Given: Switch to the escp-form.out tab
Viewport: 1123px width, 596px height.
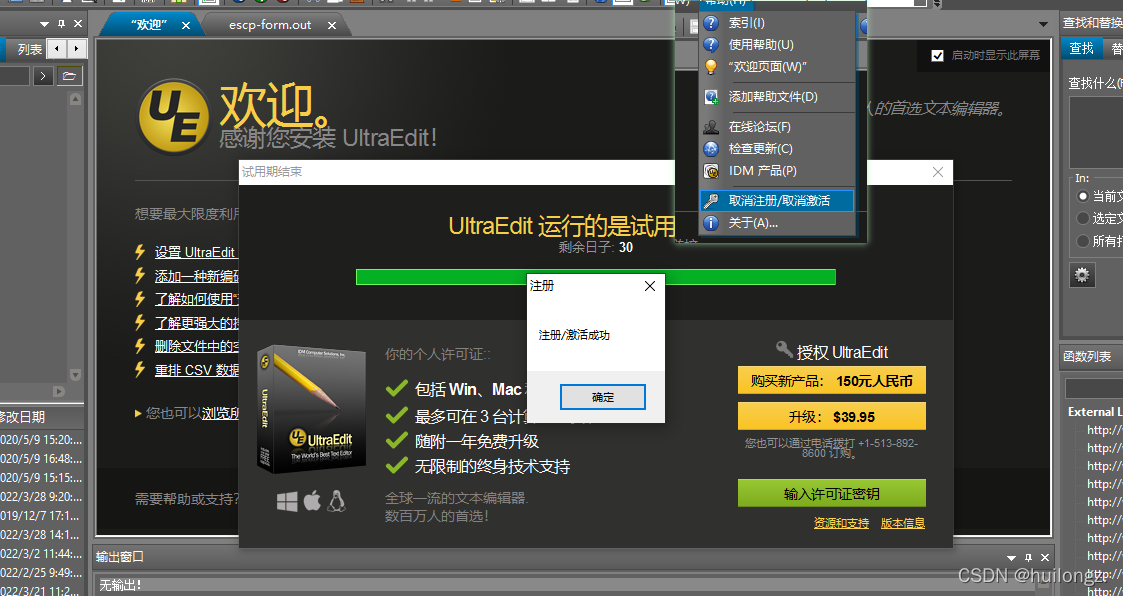Looking at the screenshot, I should [x=270, y=25].
